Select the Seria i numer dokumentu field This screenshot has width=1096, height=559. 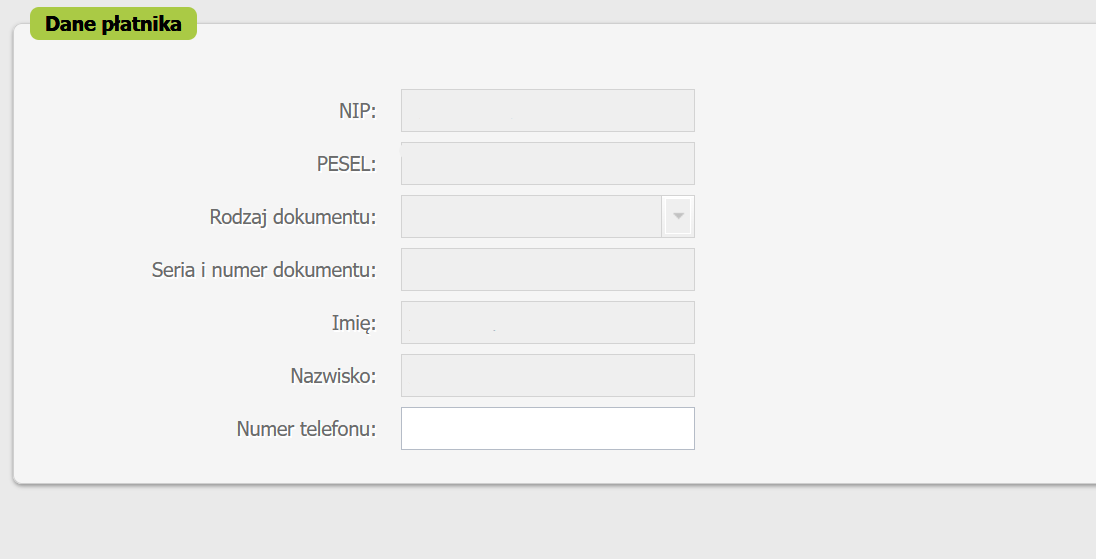click(x=548, y=270)
